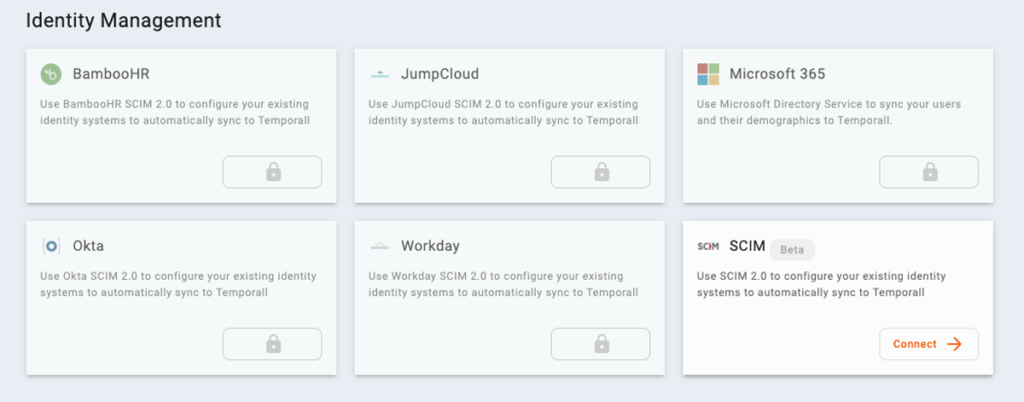Click the 'Use BambooHR SCIM 2.0' description text
The image size is (1024, 402).
(x=174, y=112)
